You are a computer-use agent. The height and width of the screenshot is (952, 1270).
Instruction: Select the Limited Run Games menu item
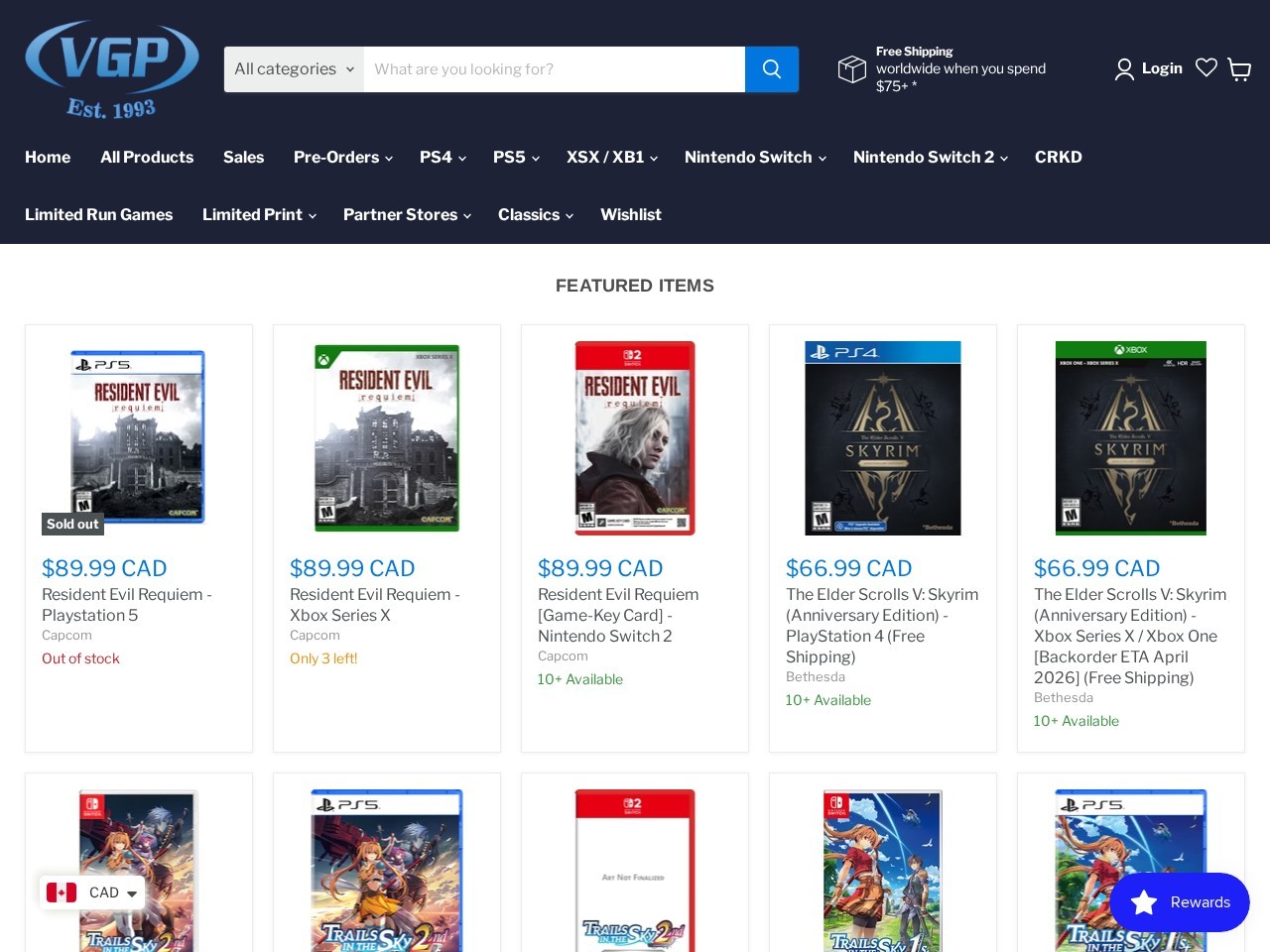[x=98, y=214]
